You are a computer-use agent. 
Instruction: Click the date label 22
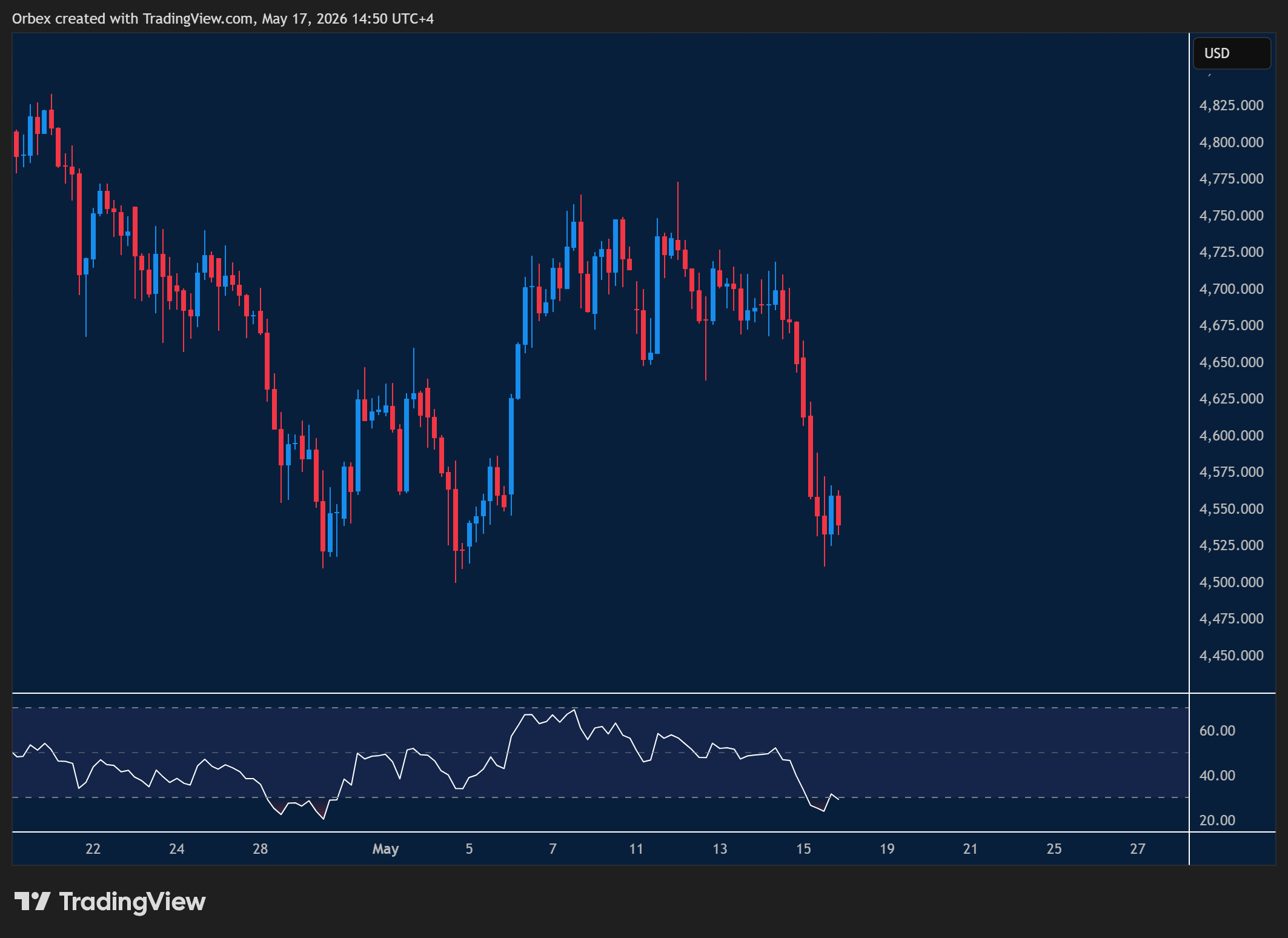[x=93, y=849]
